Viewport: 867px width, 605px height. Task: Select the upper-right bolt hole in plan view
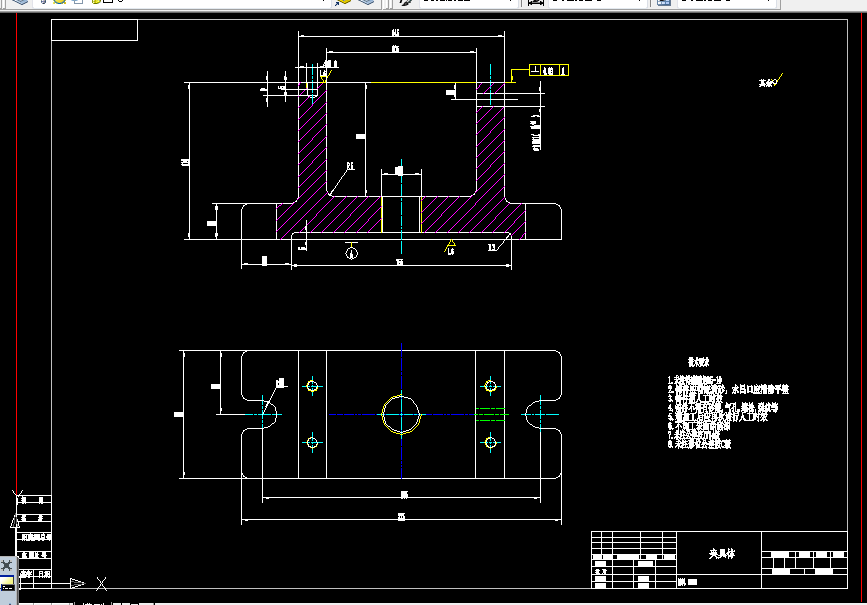pos(490,386)
